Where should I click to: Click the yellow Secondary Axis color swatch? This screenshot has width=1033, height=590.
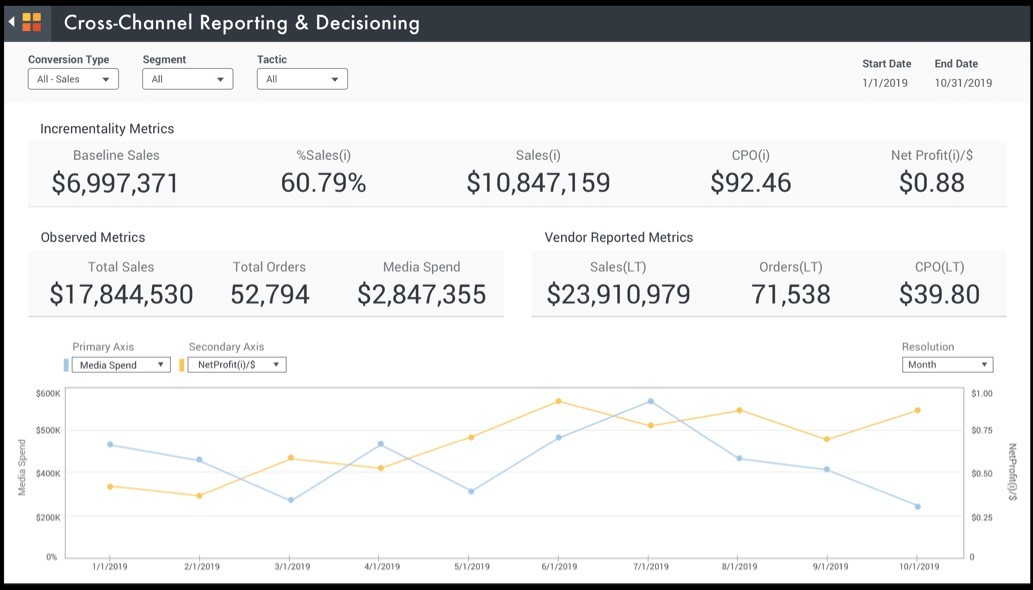coord(182,365)
